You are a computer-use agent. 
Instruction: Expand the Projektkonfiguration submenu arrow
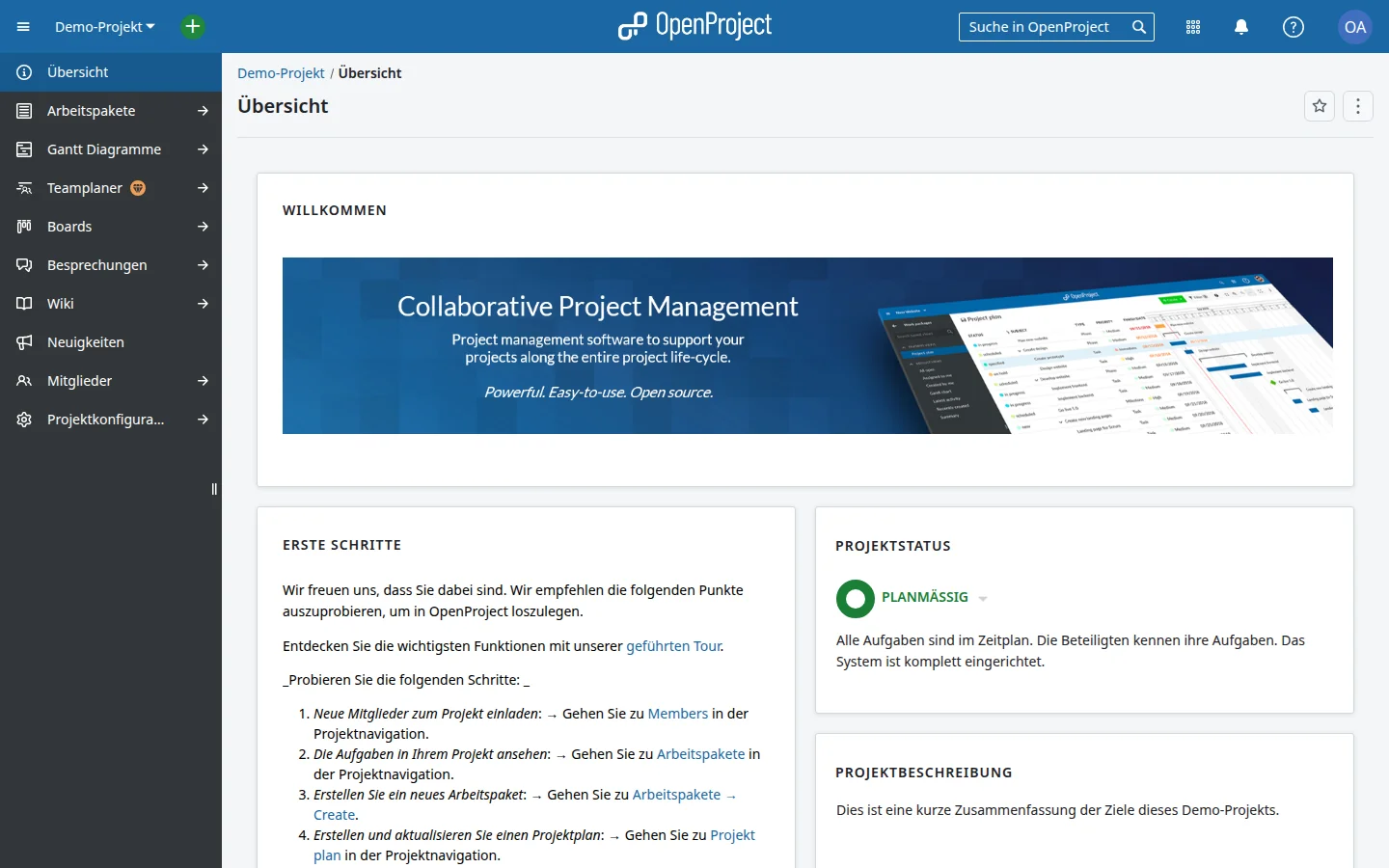coord(203,420)
